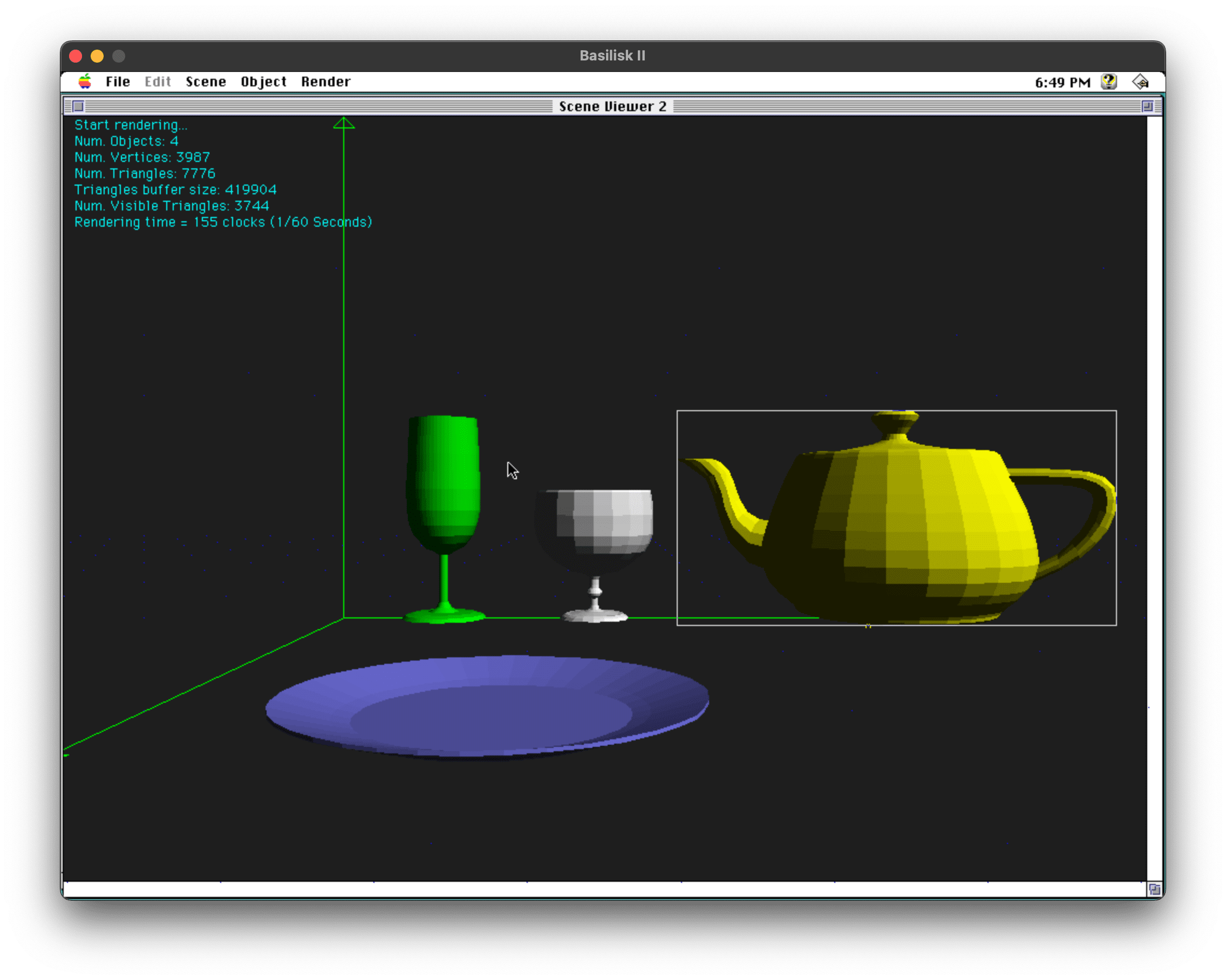This screenshot has height=980, width=1226.
Task: Click 'Triangles buffer size: 419904' line
Action: [x=175, y=189]
